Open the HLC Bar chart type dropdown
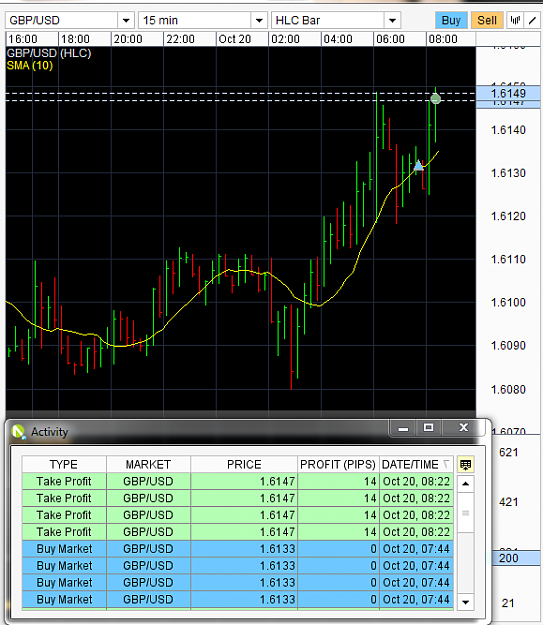 tap(392, 20)
